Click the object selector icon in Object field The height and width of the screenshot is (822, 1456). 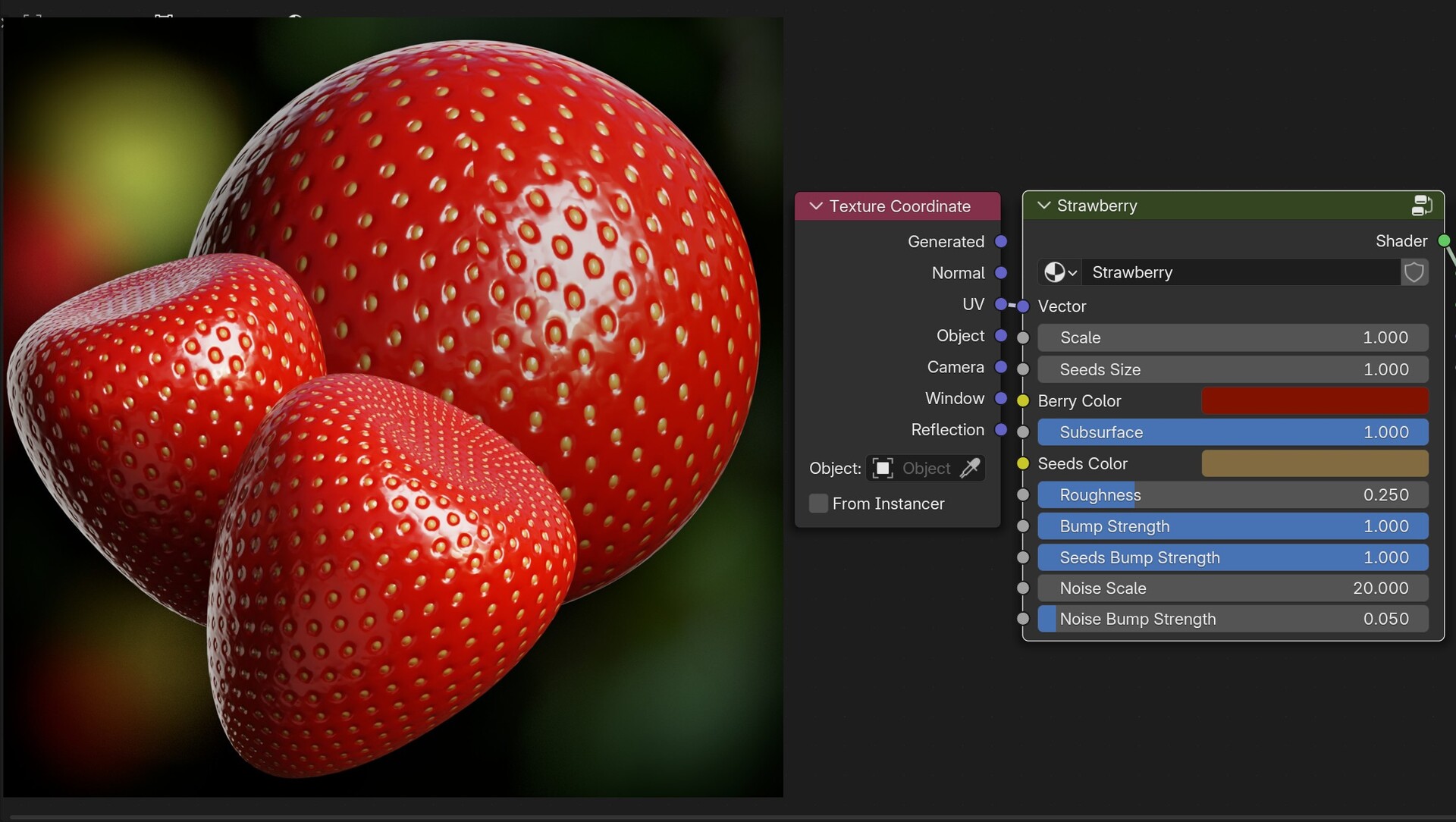point(882,468)
